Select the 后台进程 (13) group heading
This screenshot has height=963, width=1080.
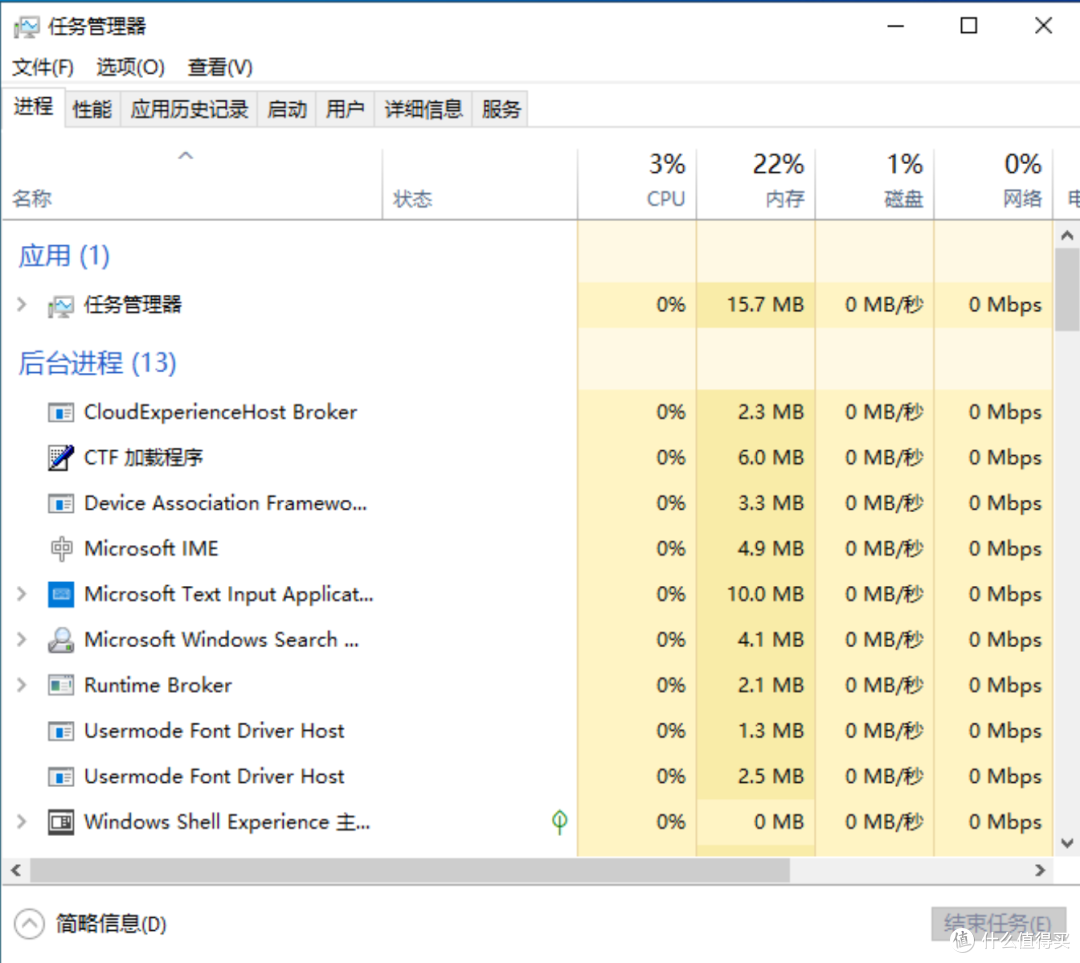[x=97, y=363]
